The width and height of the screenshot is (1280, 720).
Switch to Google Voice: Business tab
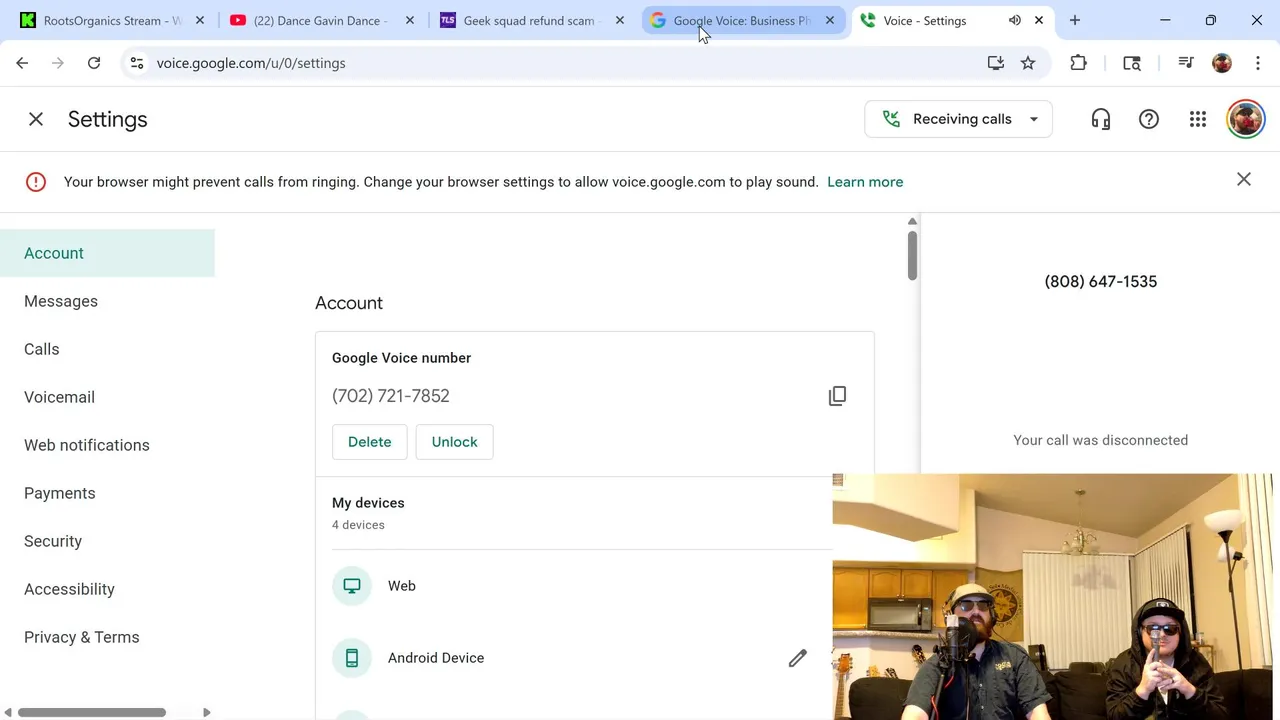click(742, 20)
